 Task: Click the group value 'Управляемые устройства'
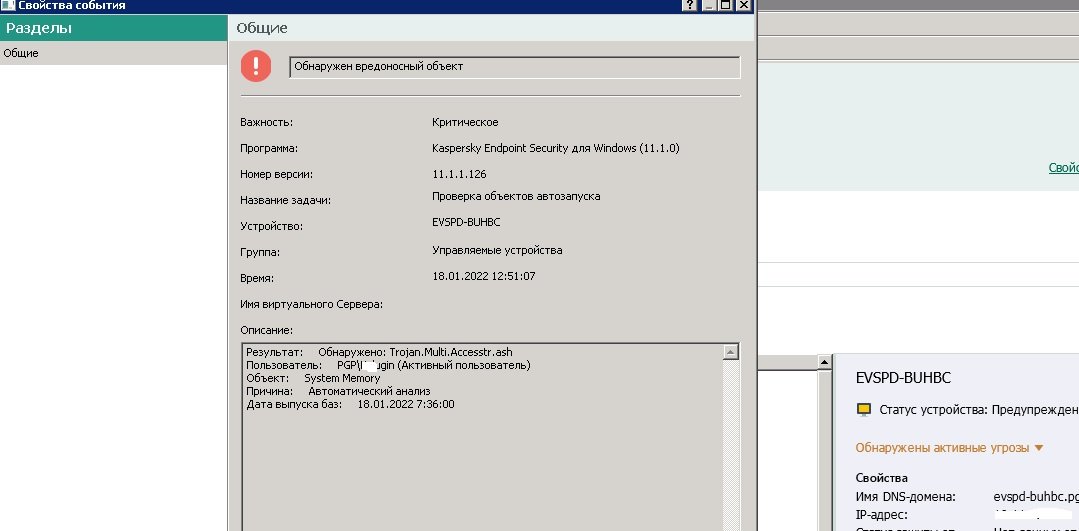(497, 250)
